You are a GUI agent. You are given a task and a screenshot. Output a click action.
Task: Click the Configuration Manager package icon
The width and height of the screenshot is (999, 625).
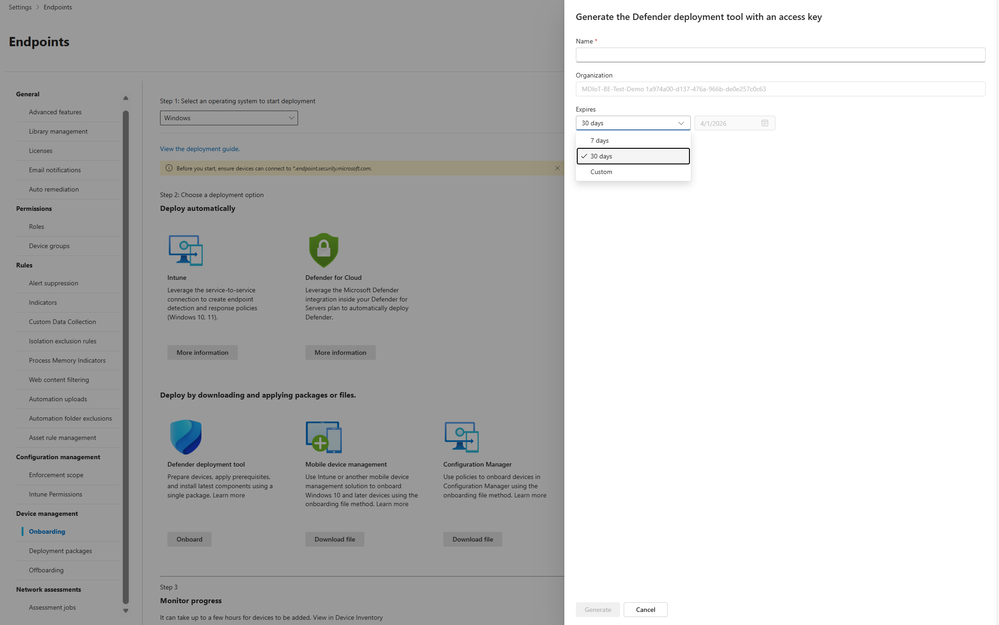coord(460,436)
